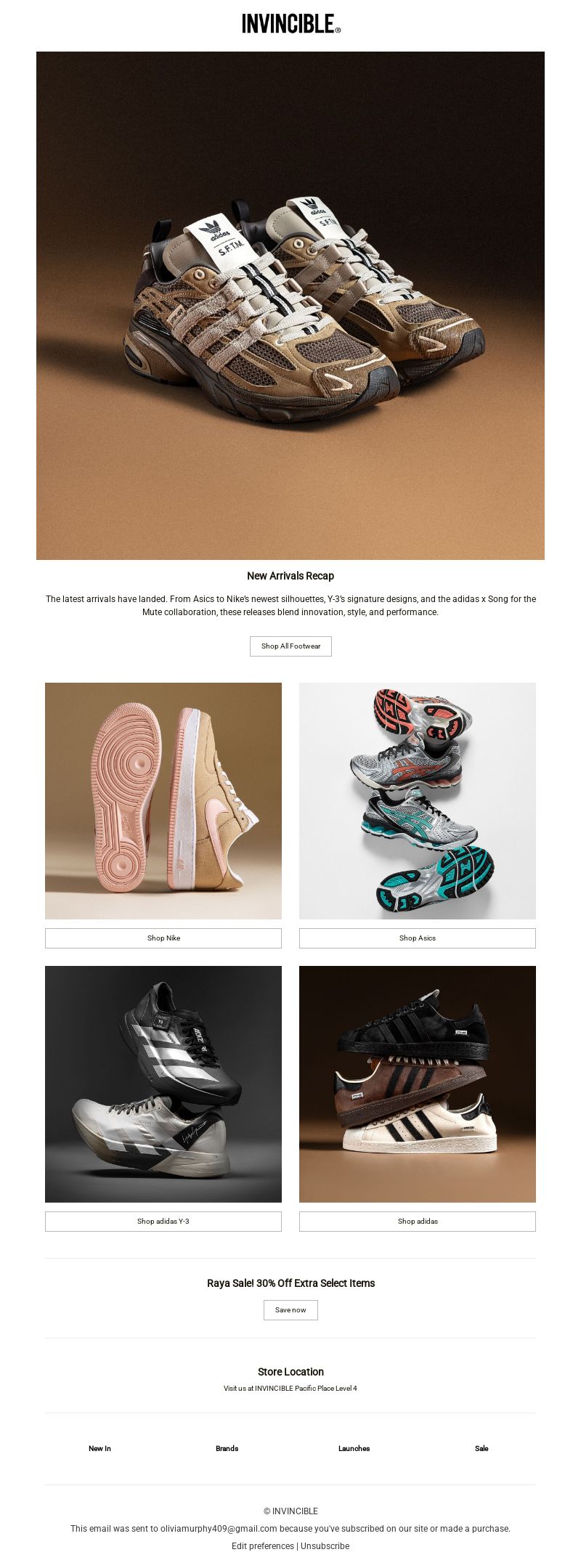Click the Edit preferences link
The image size is (581, 1568).
click(263, 1546)
